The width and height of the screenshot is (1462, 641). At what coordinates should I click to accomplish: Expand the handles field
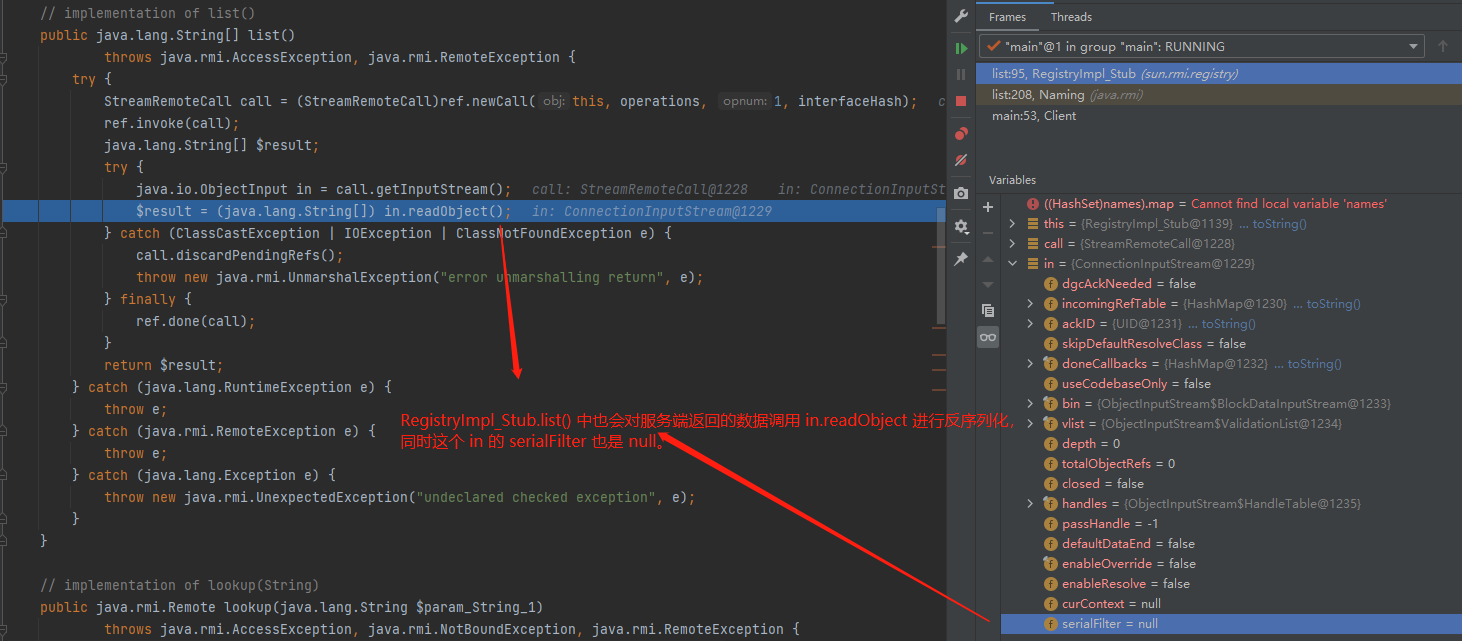click(1031, 504)
